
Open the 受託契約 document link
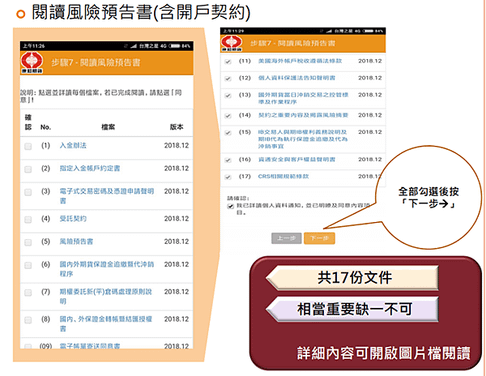tap(73, 219)
